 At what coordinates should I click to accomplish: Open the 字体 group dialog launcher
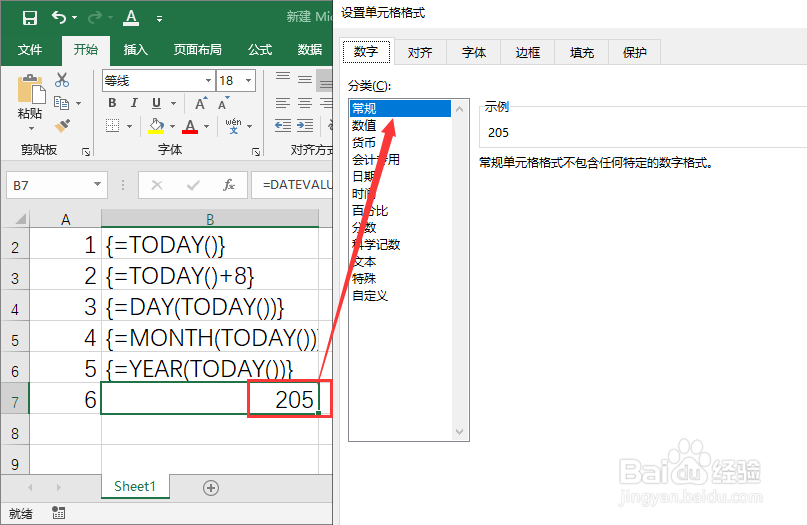point(256,151)
